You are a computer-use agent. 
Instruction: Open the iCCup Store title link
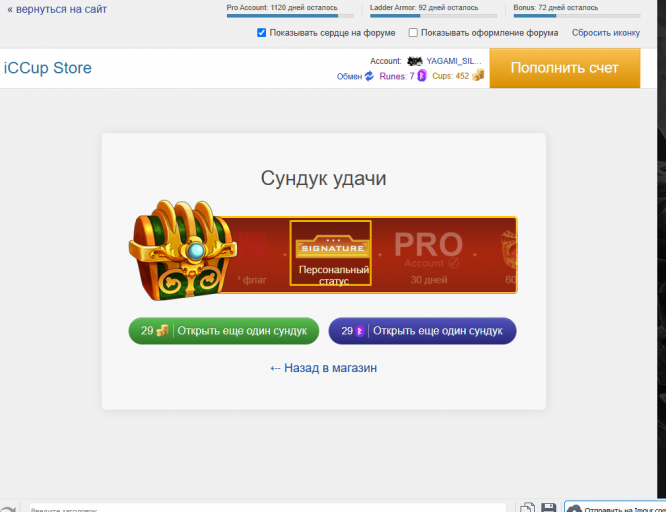click(48, 68)
